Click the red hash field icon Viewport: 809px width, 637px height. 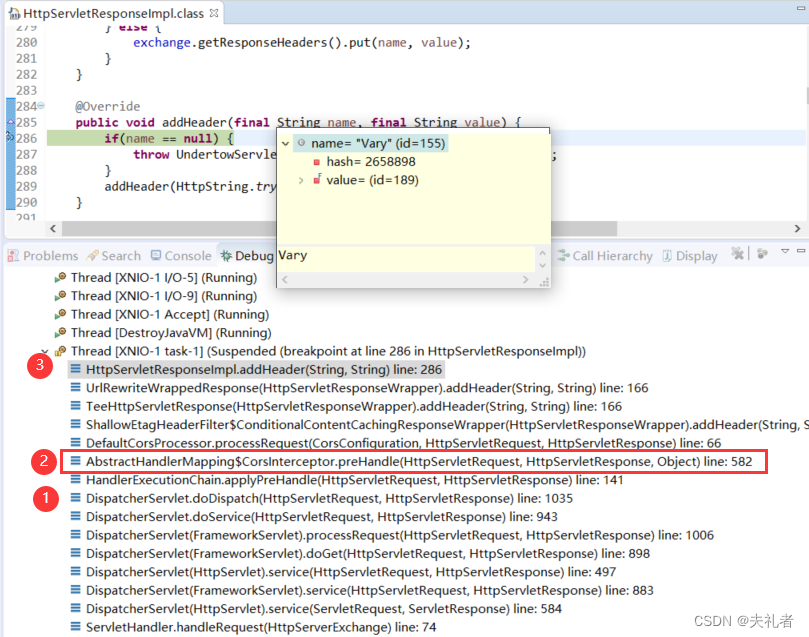pyautogui.click(x=317, y=162)
